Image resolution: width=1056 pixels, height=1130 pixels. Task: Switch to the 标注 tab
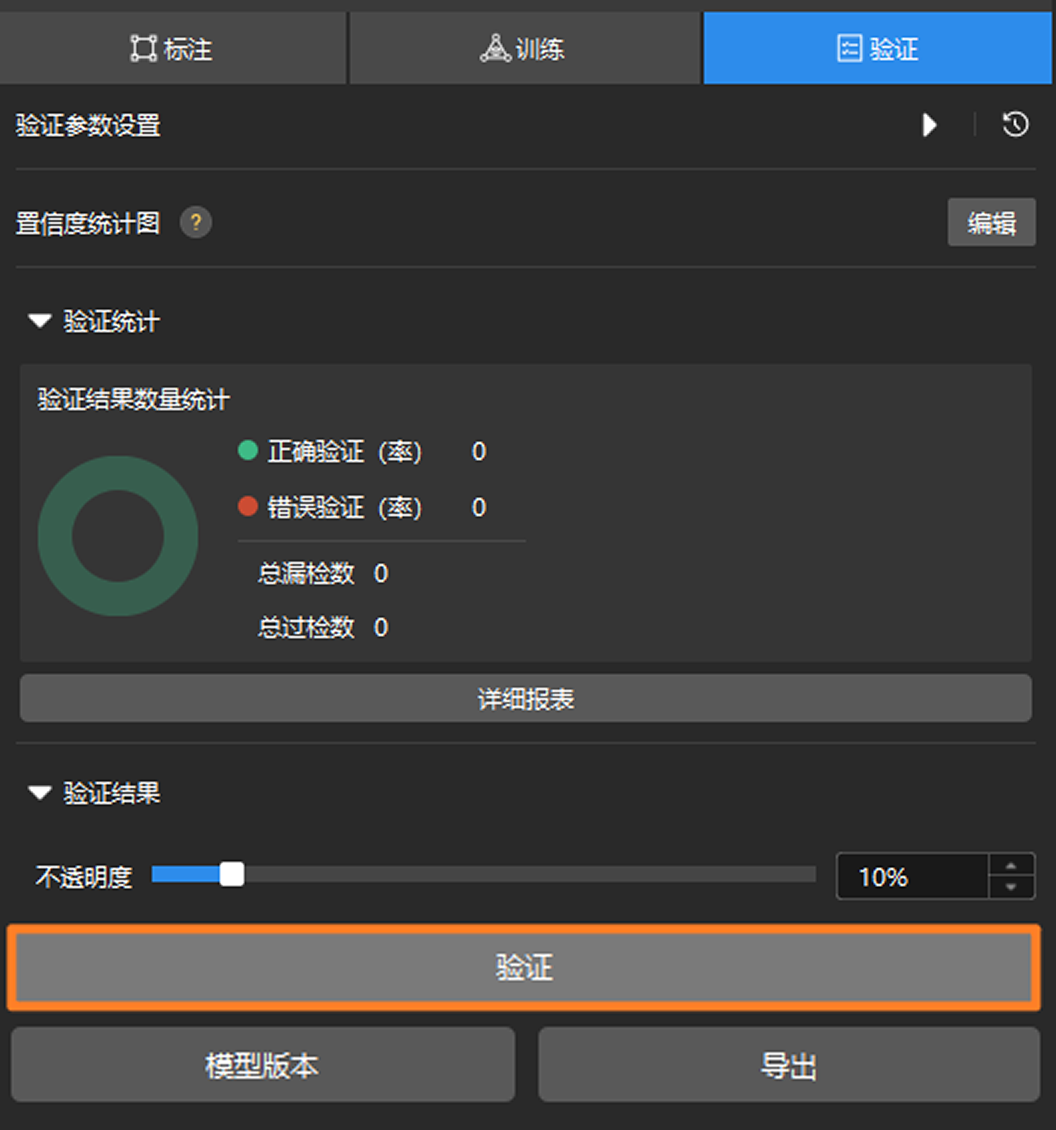173,48
